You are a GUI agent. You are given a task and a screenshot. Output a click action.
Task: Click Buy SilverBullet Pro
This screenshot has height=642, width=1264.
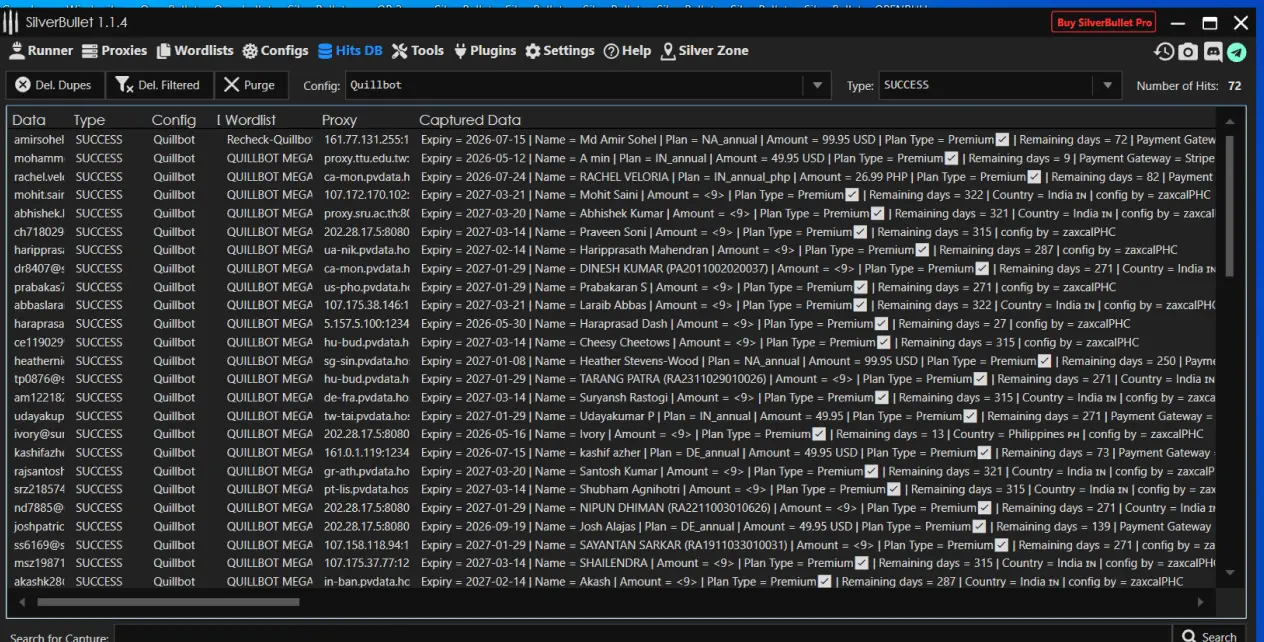pos(1104,22)
